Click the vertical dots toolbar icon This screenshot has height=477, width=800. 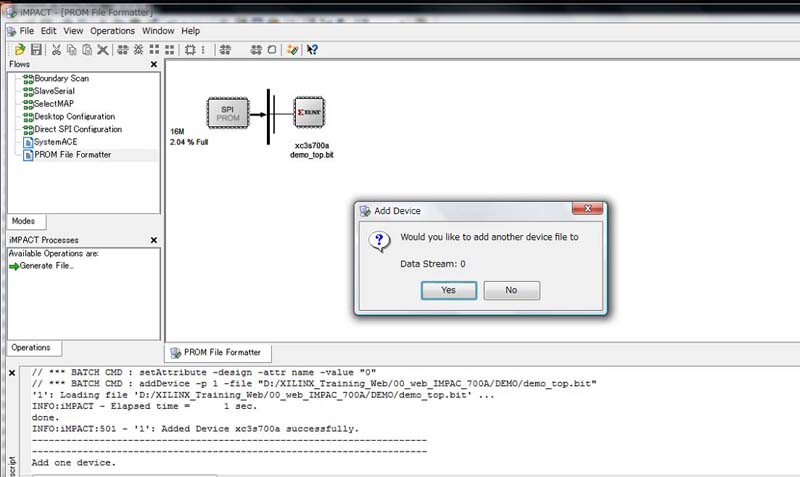[x=203, y=49]
